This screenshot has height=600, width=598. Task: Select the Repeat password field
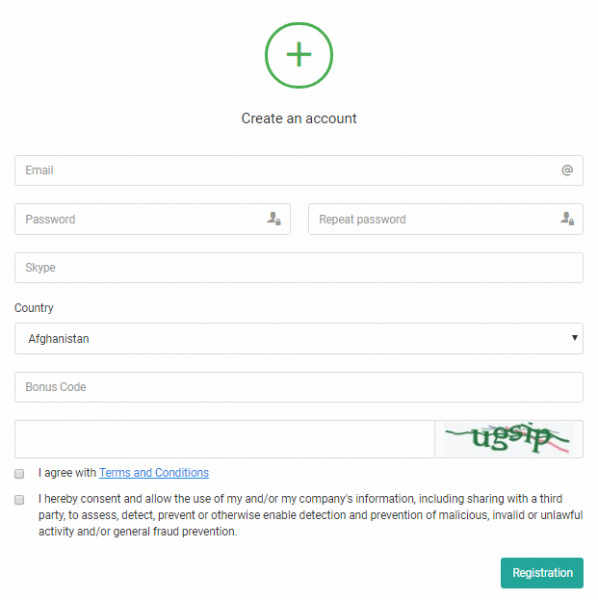click(x=446, y=219)
